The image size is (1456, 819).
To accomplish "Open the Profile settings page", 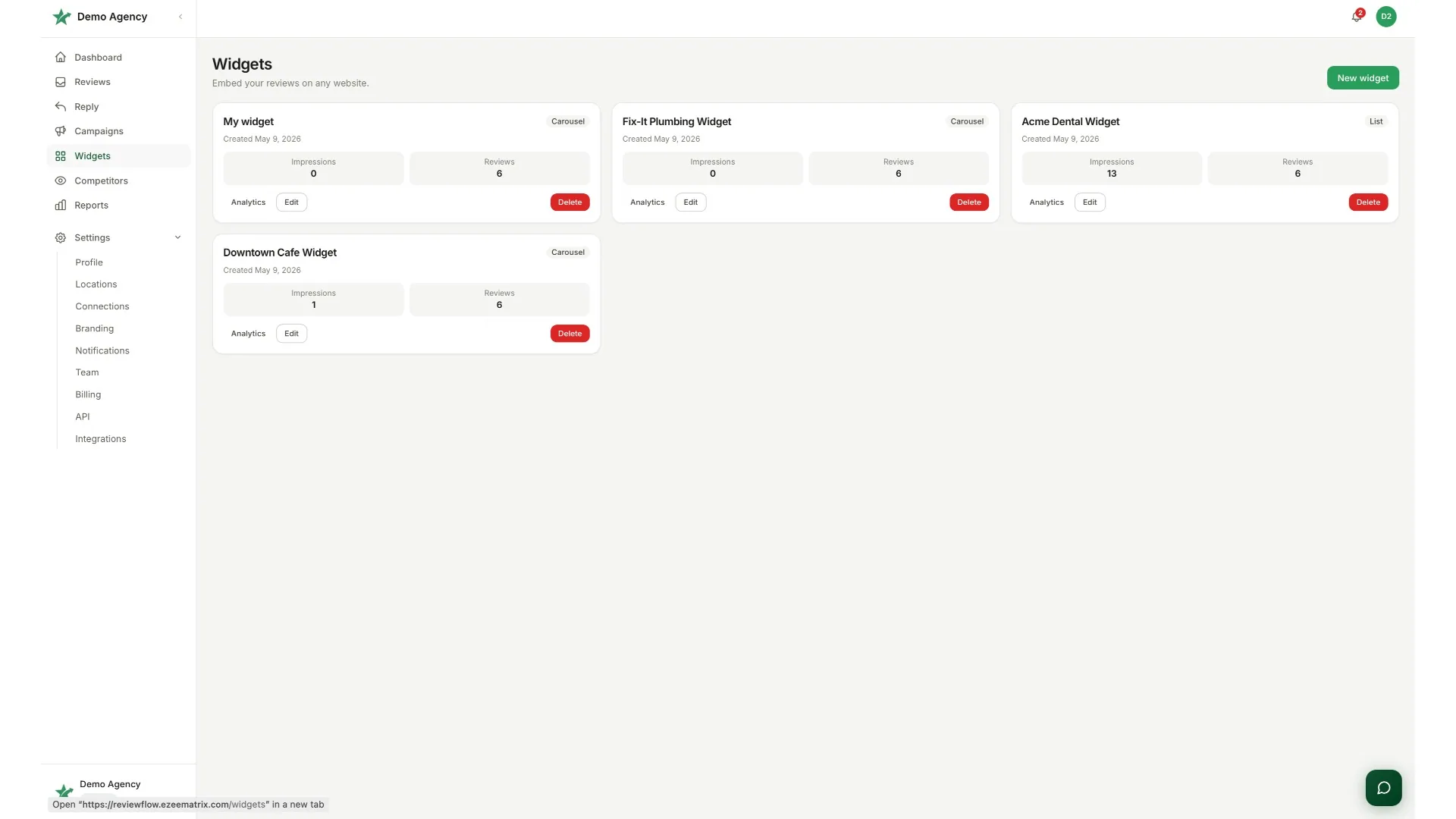I will pos(89,262).
